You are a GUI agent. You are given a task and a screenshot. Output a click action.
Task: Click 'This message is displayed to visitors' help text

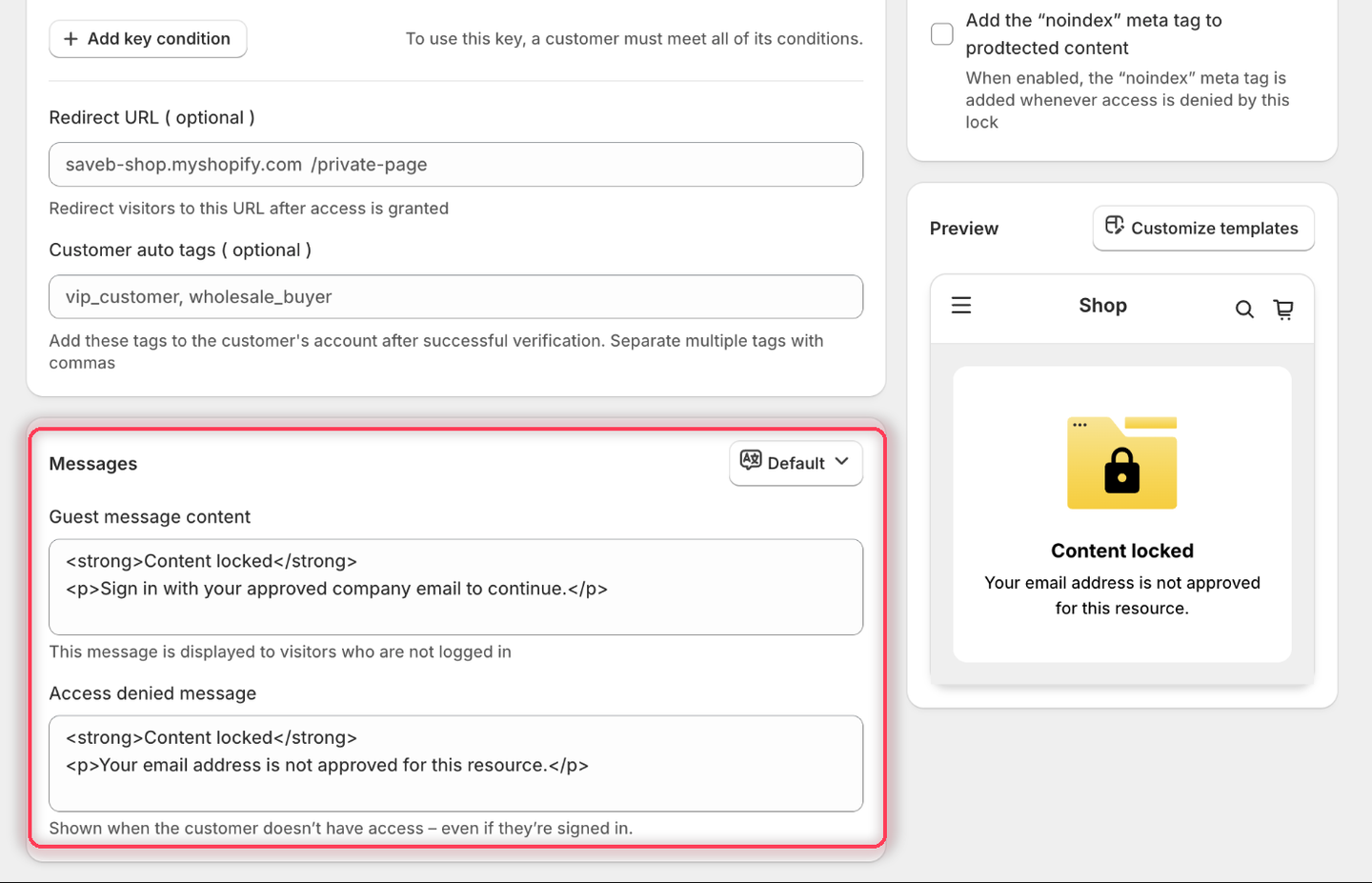(280, 652)
